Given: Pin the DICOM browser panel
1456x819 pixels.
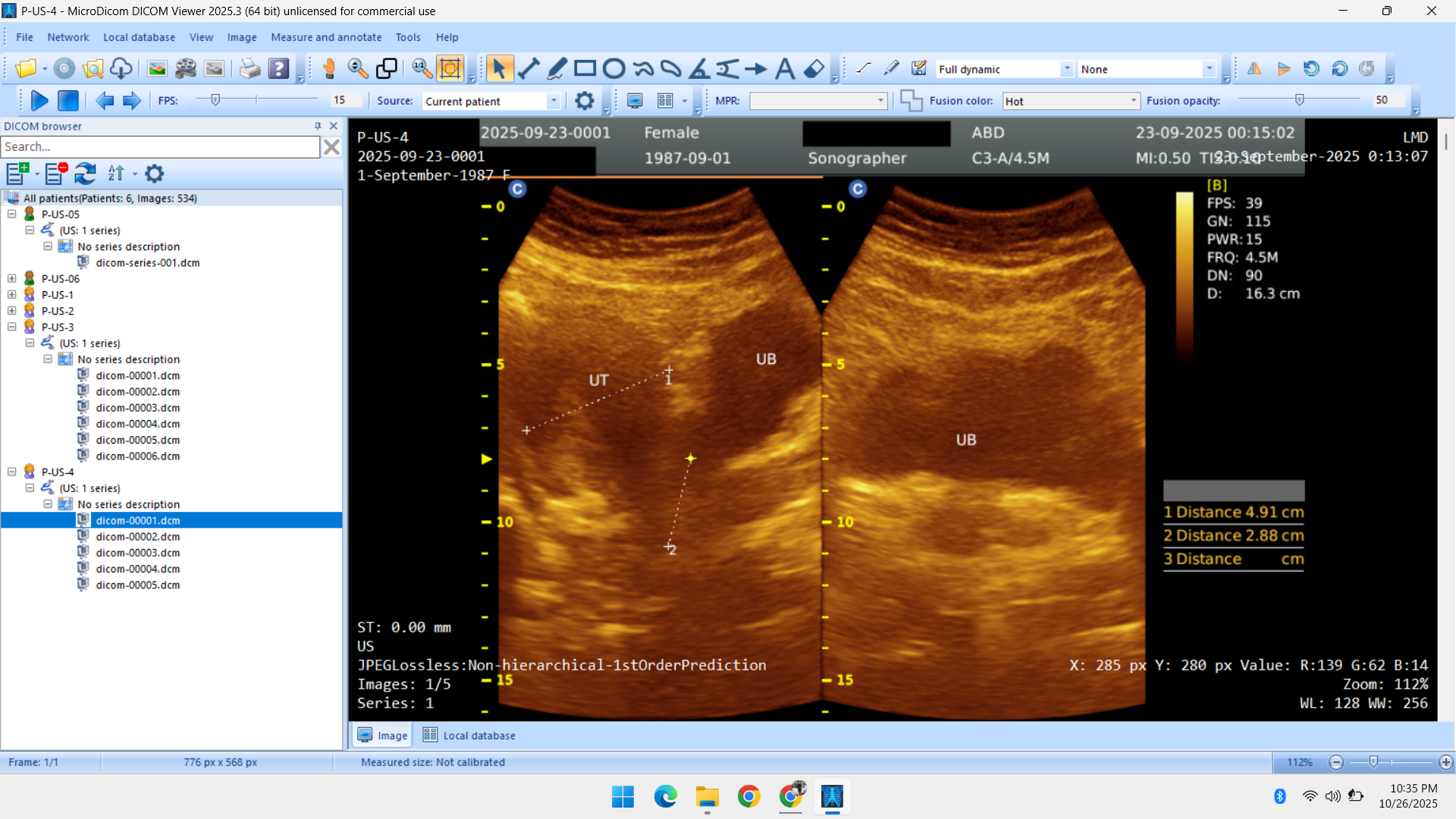Looking at the screenshot, I should click(x=318, y=126).
